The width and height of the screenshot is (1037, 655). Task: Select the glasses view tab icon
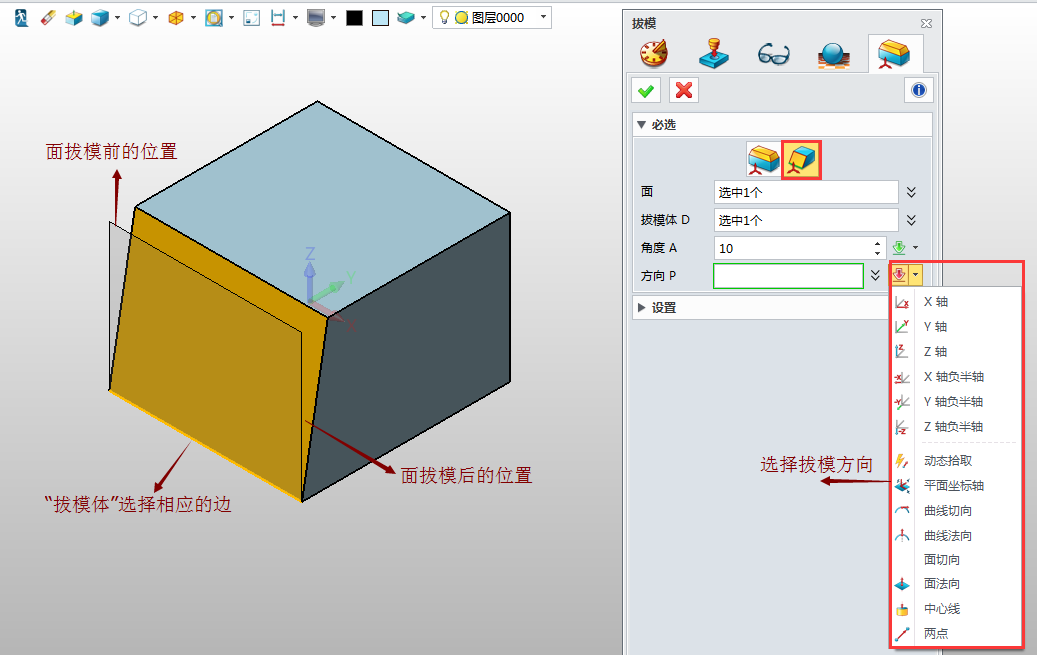[x=773, y=54]
